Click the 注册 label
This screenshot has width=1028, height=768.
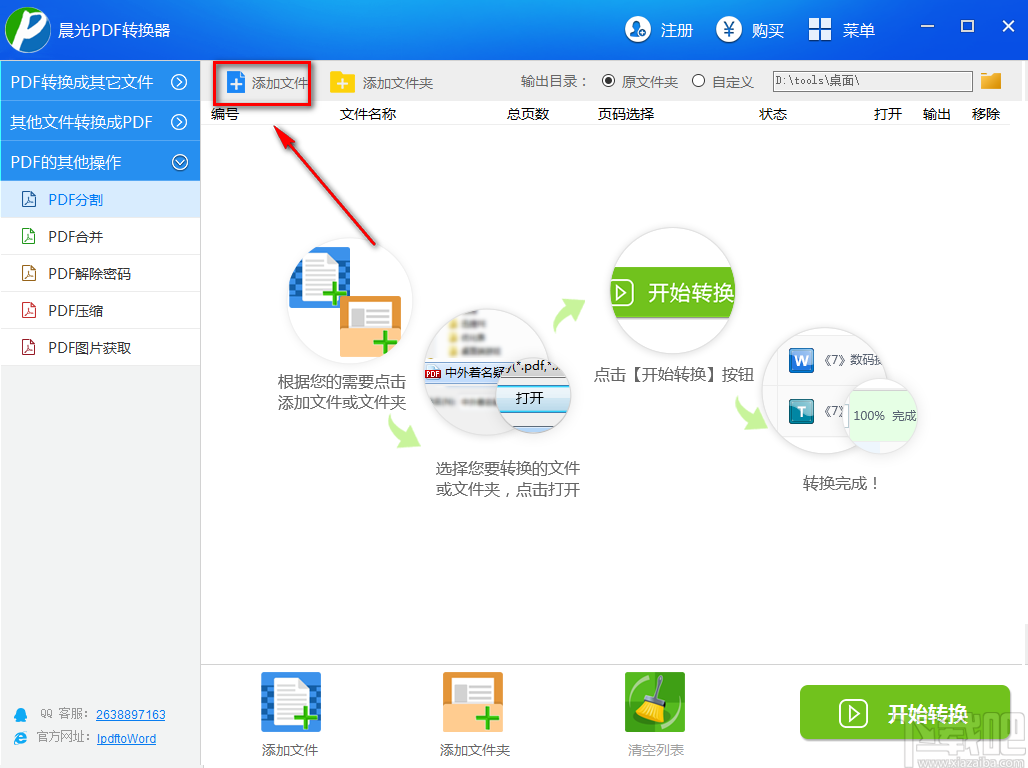(677, 30)
